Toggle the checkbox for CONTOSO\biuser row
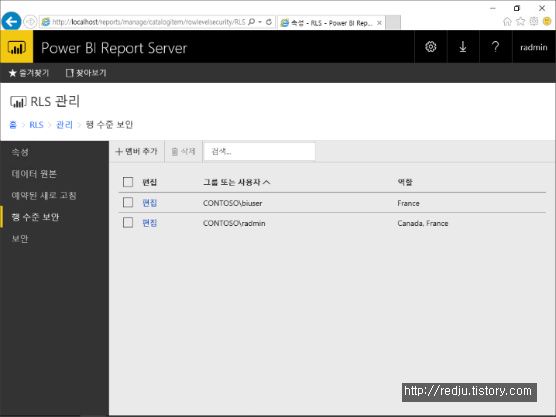This screenshot has height=417, width=556. pyautogui.click(x=128, y=202)
